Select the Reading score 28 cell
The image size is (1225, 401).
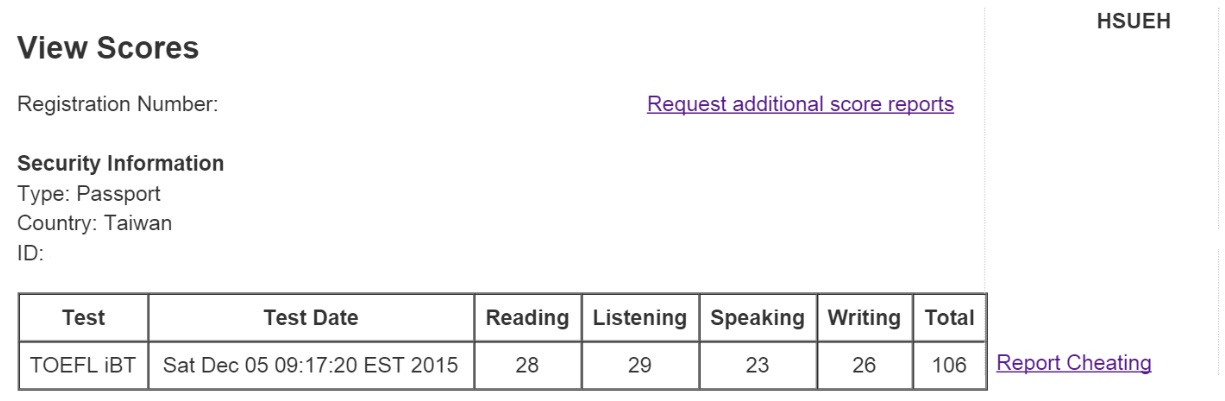(x=527, y=365)
